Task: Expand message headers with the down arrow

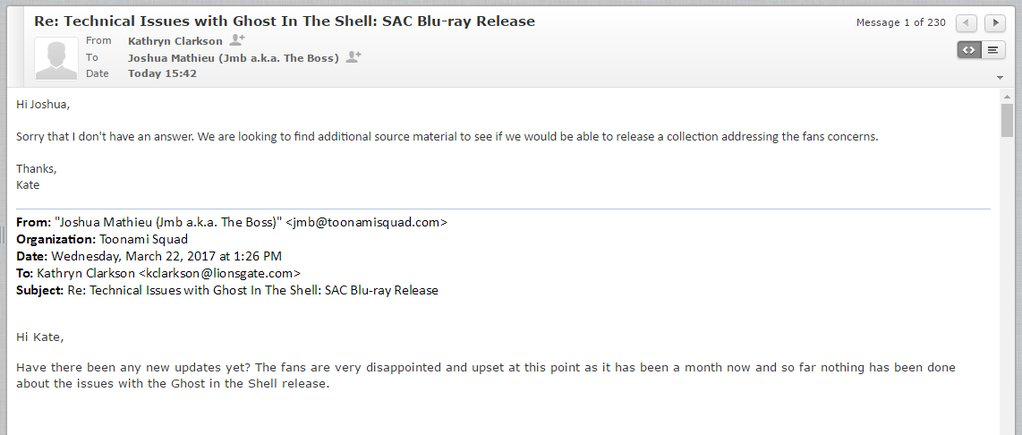Action: click(1000, 78)
